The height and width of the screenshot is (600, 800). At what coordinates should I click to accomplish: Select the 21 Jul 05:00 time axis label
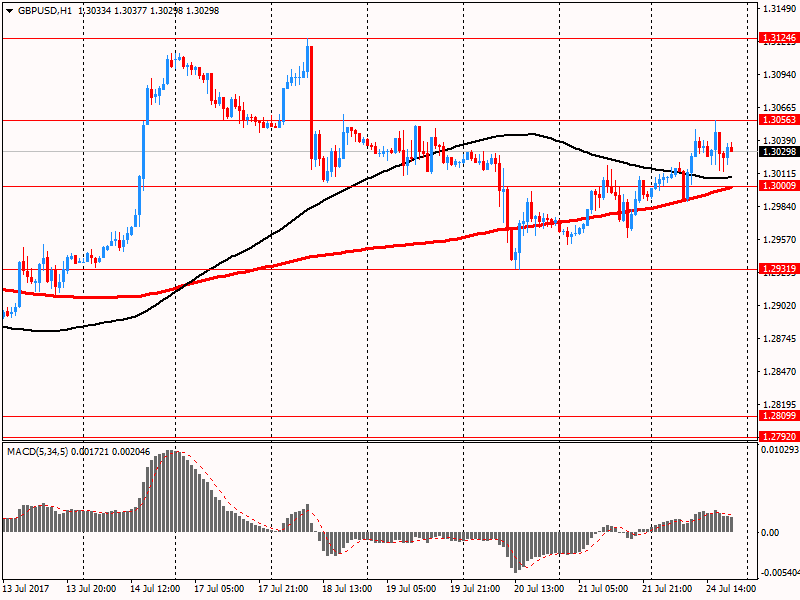click(x=603, y=589)
